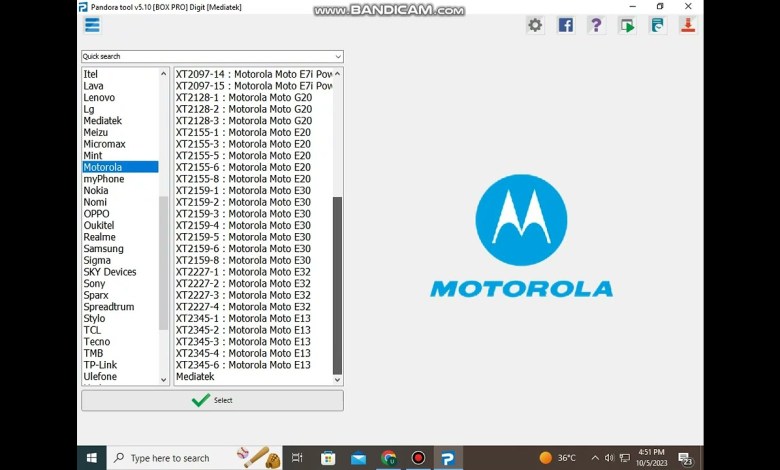This screenshot has height=470, width=780.
Task: Select model XT2345-1 Motorola Moto E13
Action: point(243,318)
